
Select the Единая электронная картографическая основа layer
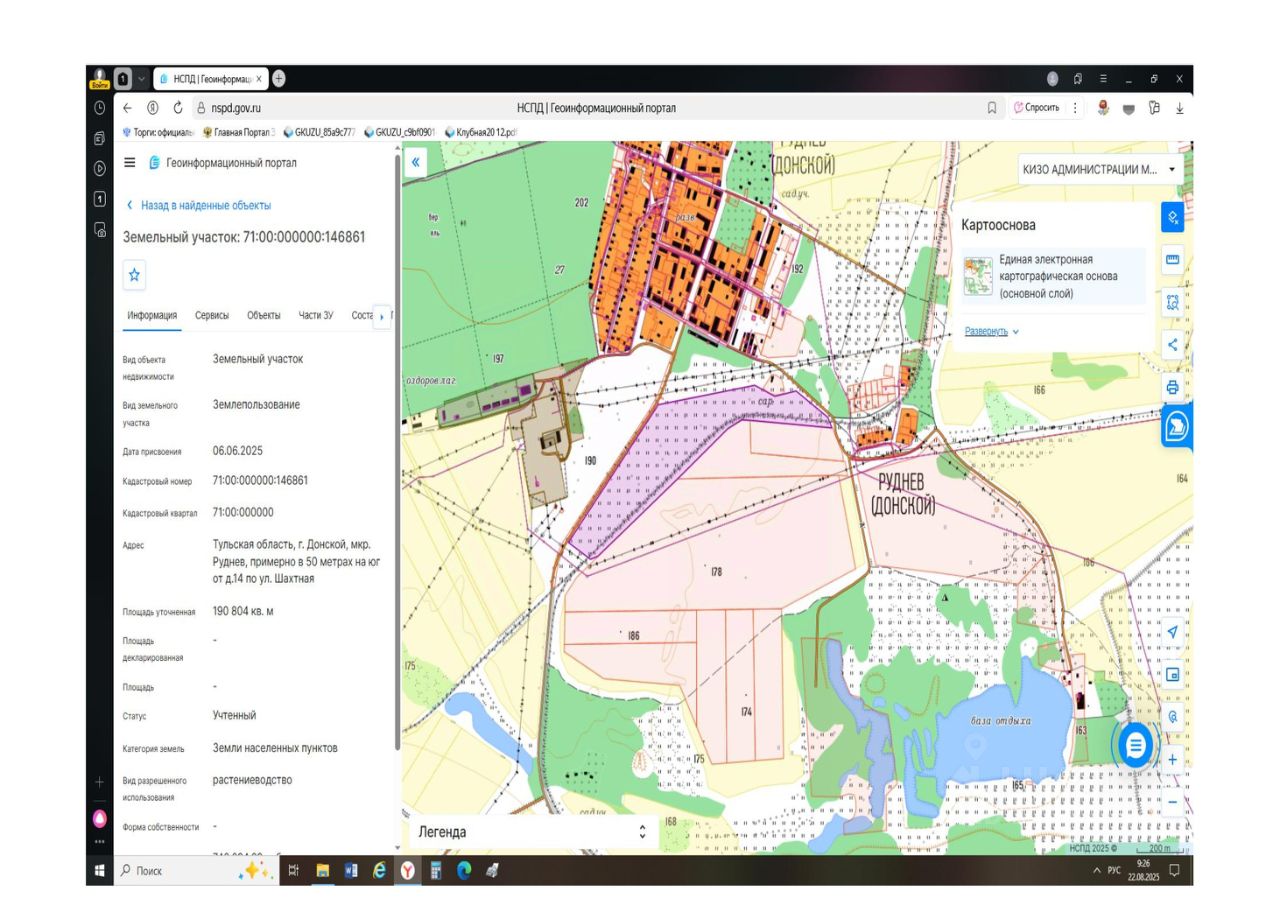(x=1051, y=276)
